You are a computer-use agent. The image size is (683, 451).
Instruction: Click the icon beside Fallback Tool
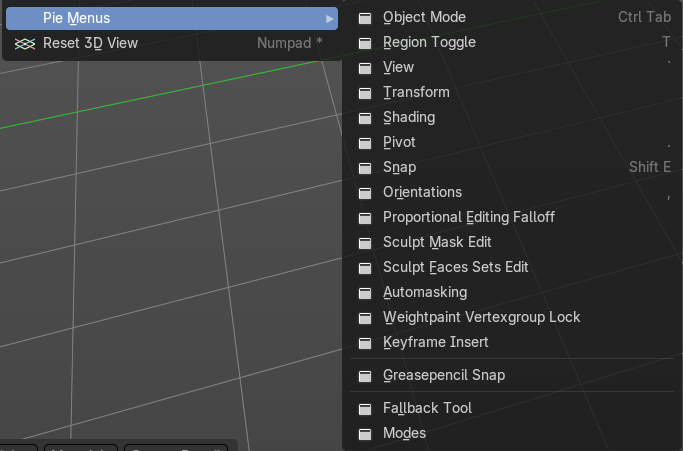click(x=365, y=409)
